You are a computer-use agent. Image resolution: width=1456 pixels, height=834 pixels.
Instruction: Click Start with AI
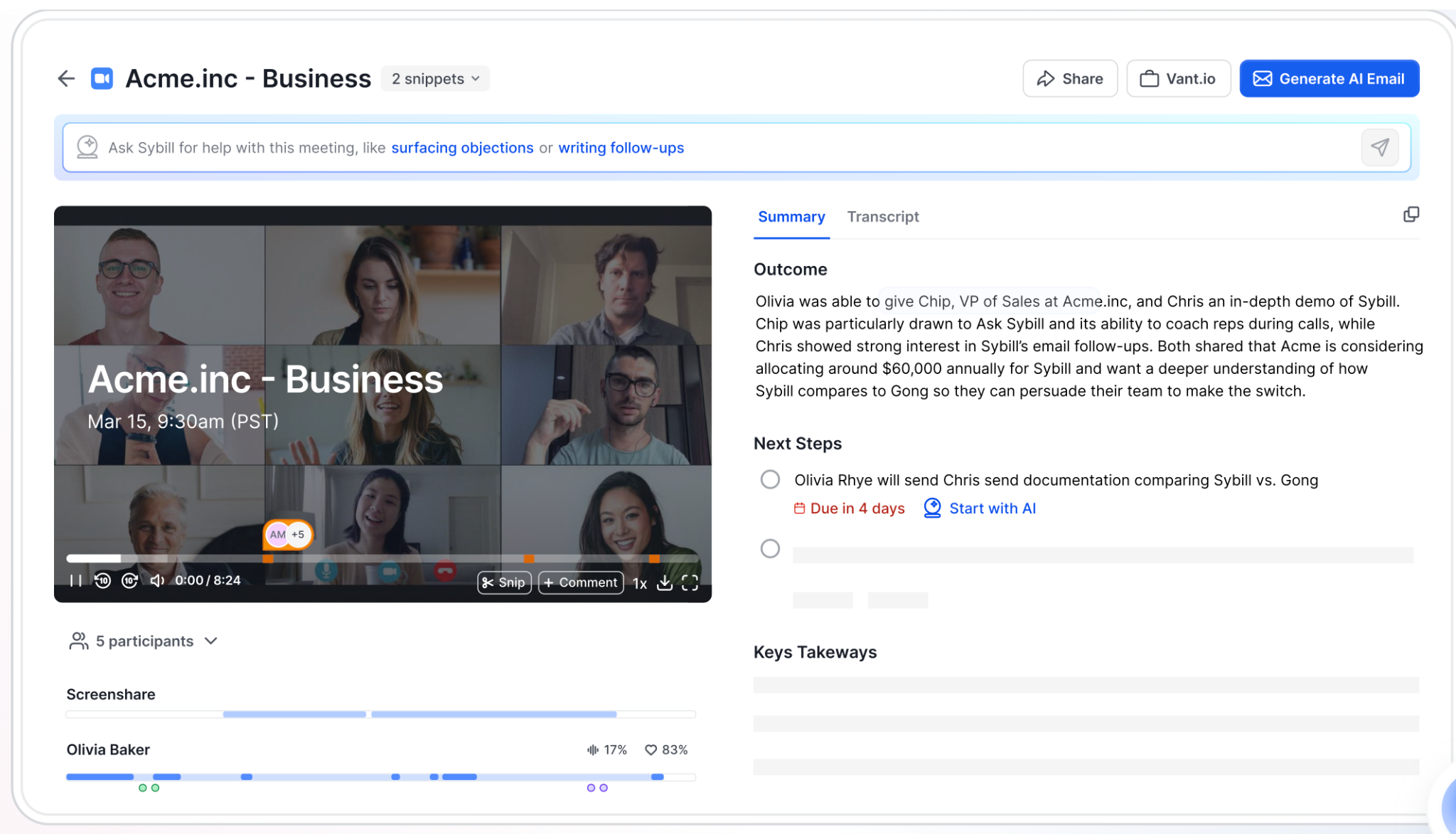[980, 508]
